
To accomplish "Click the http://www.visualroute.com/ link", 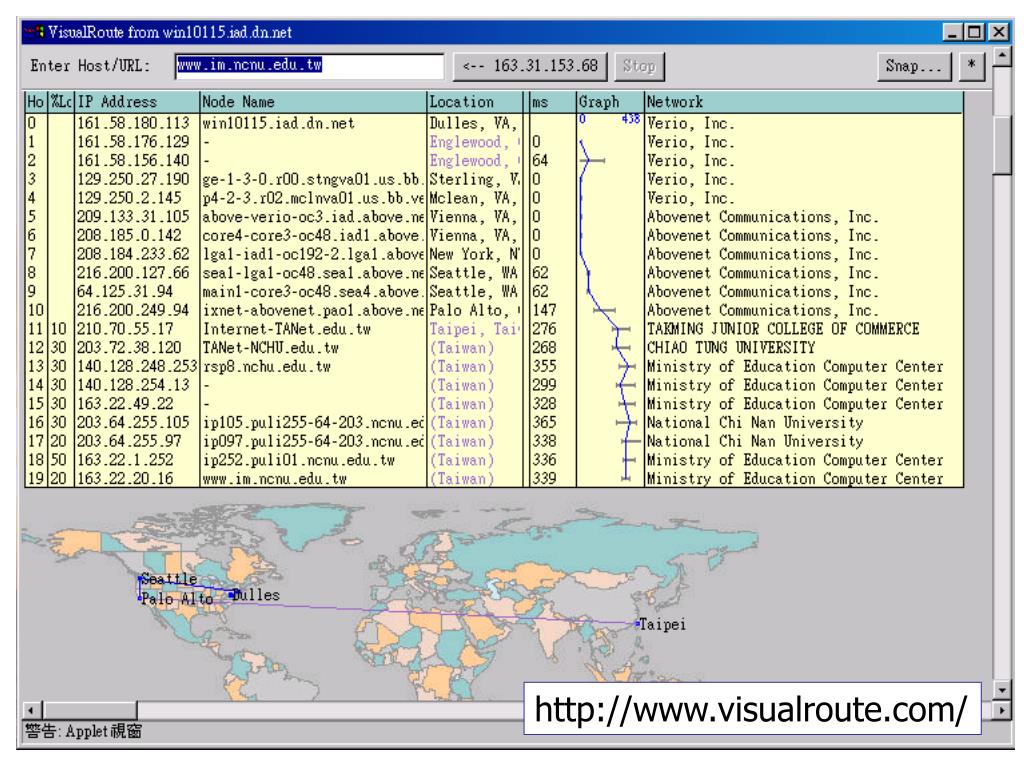I will coord(751,709).
